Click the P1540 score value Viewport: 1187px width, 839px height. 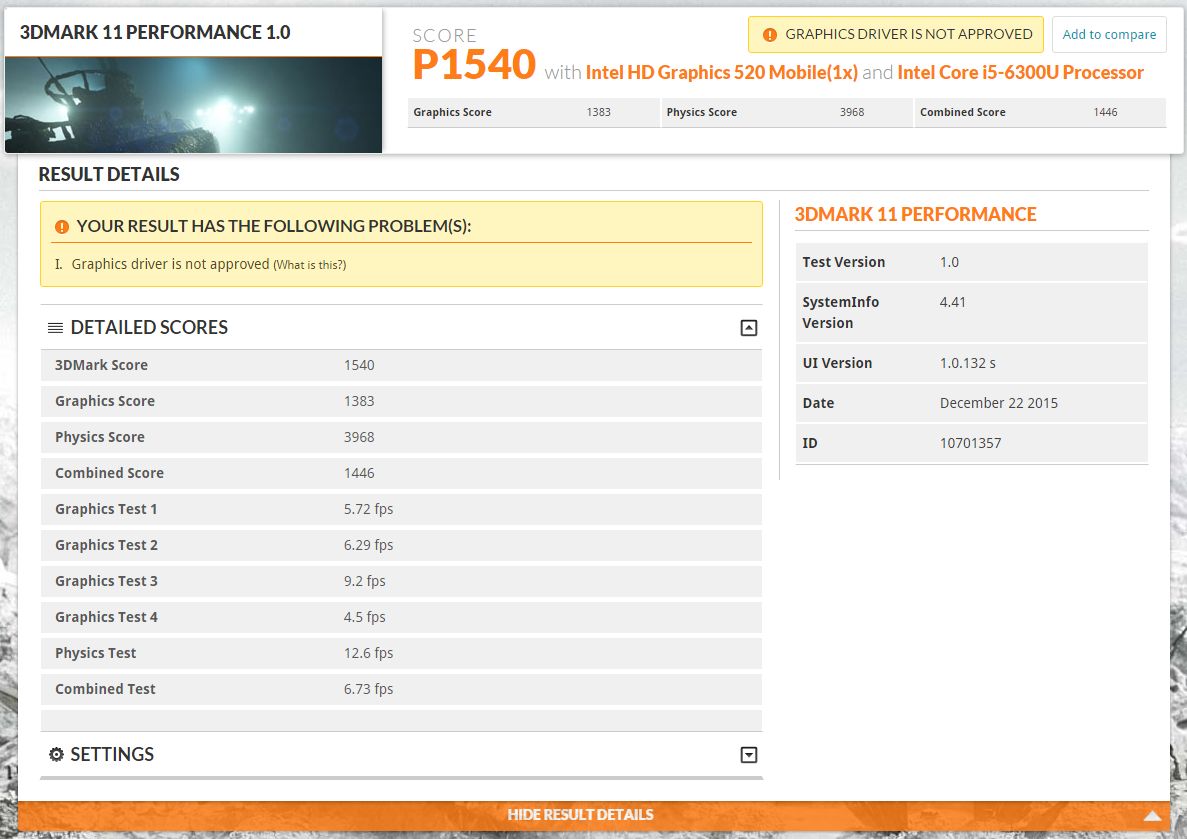coord(474,66)
